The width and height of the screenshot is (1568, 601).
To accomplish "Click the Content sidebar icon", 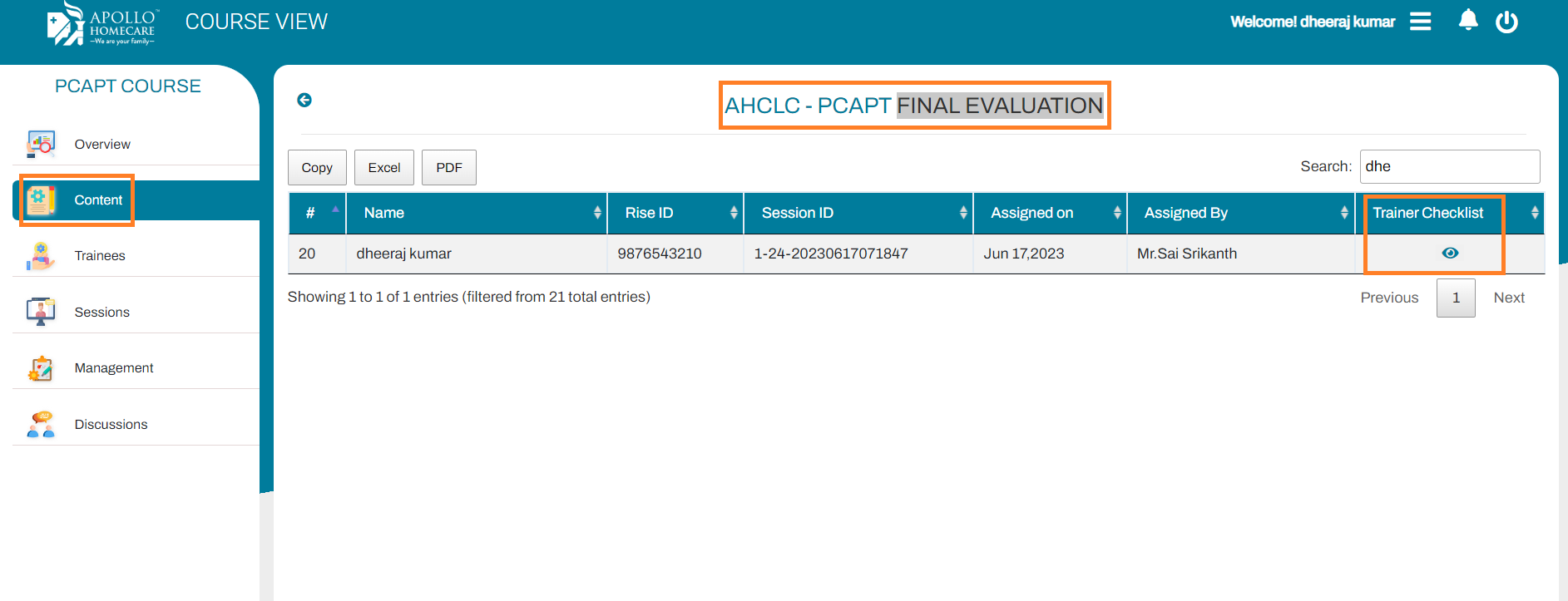I will point(41,200).
